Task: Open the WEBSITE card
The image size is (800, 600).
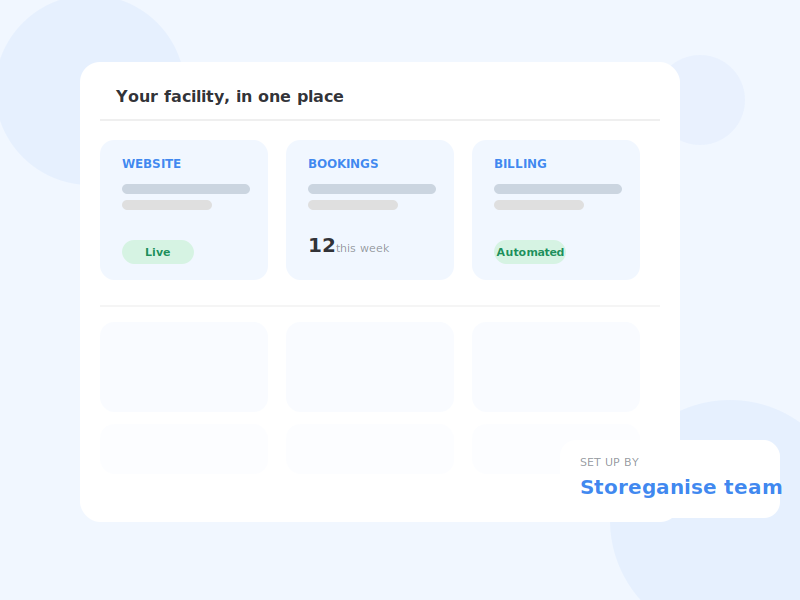Action: [x=184, y=210]
